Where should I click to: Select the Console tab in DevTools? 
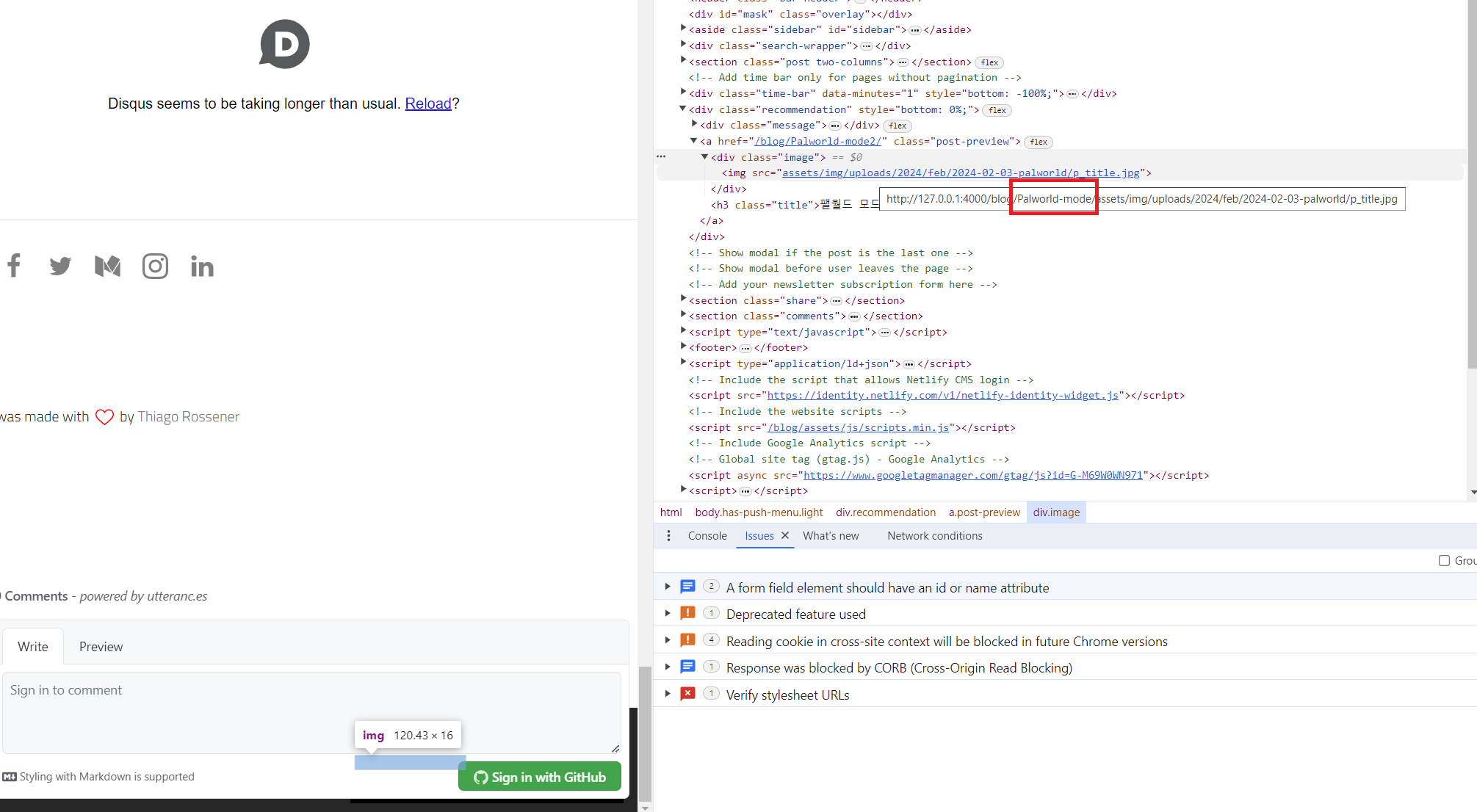tap(707, 535)
